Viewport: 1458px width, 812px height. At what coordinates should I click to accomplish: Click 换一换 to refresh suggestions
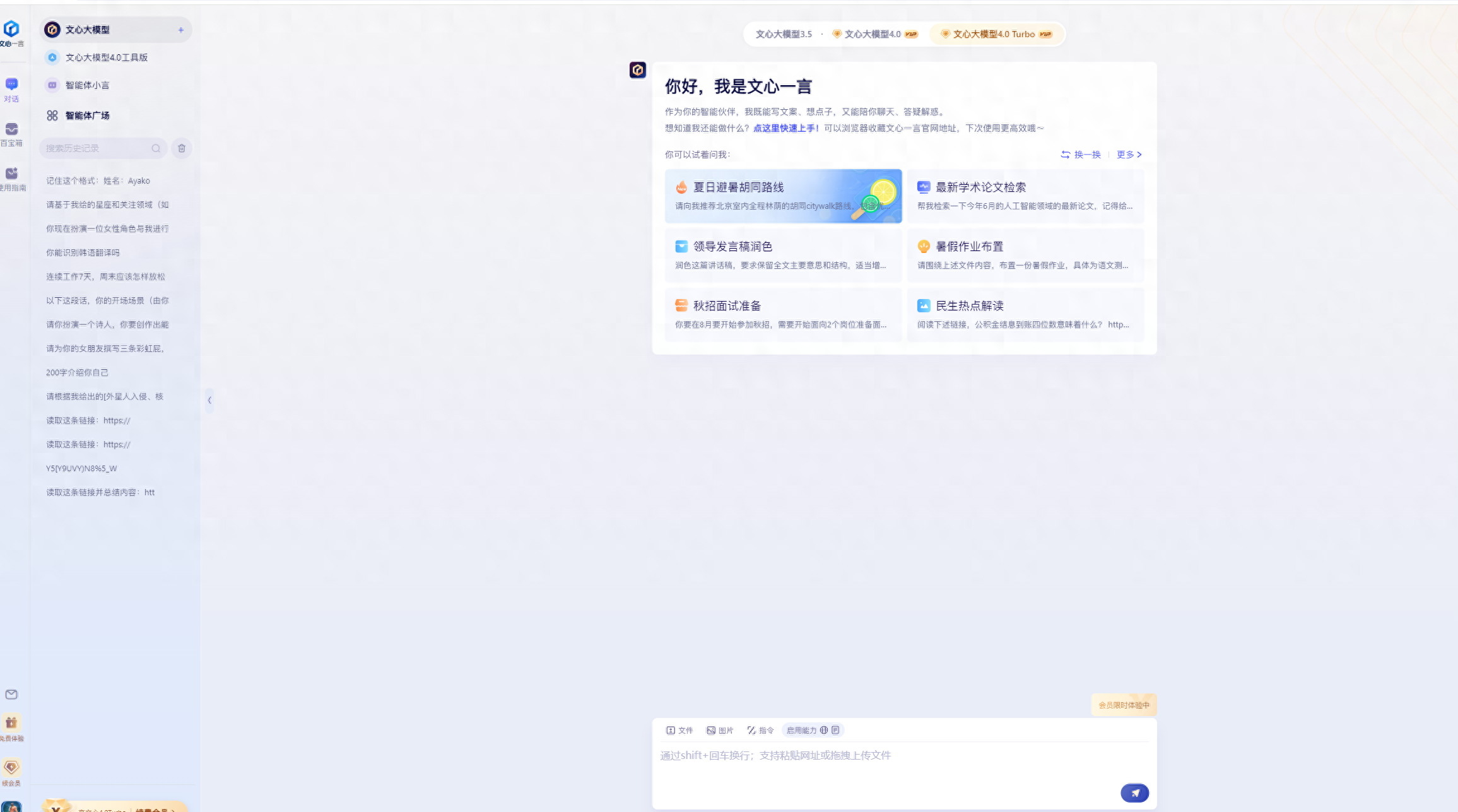1080,155
